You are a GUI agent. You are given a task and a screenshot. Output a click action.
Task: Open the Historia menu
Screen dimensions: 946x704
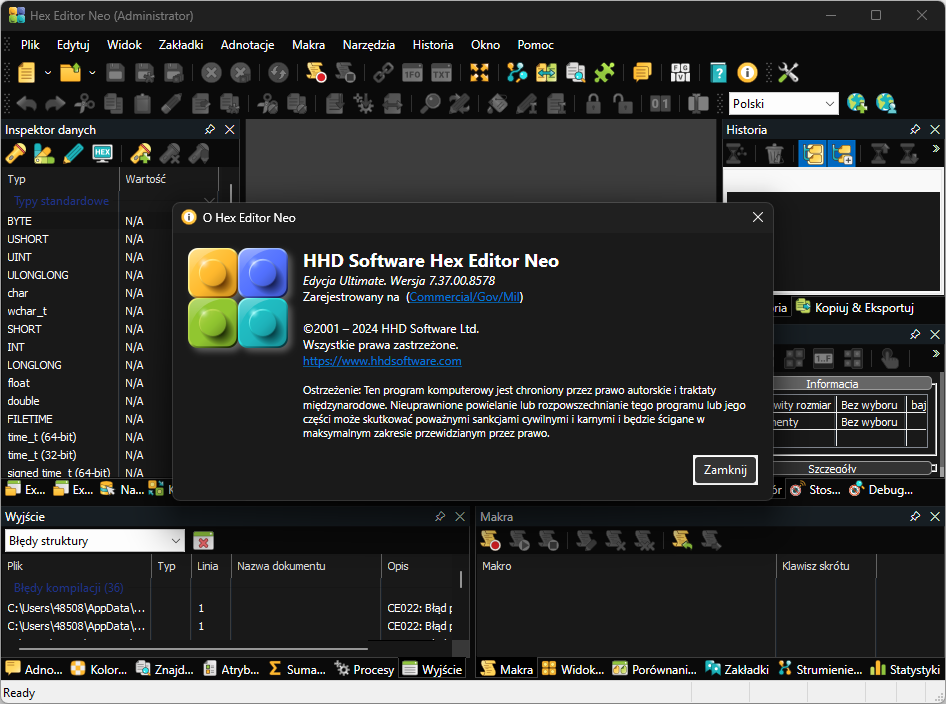pos(433,45)
